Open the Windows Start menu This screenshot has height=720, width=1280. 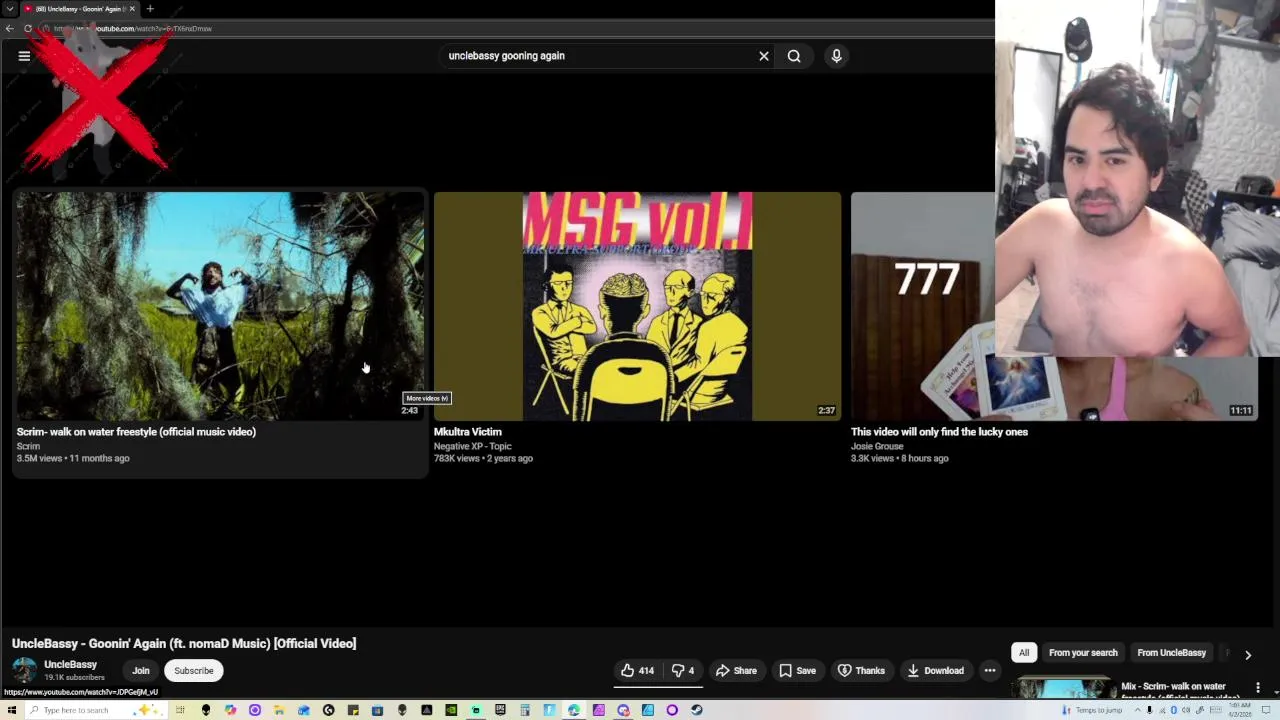click(x=12, y=710)
